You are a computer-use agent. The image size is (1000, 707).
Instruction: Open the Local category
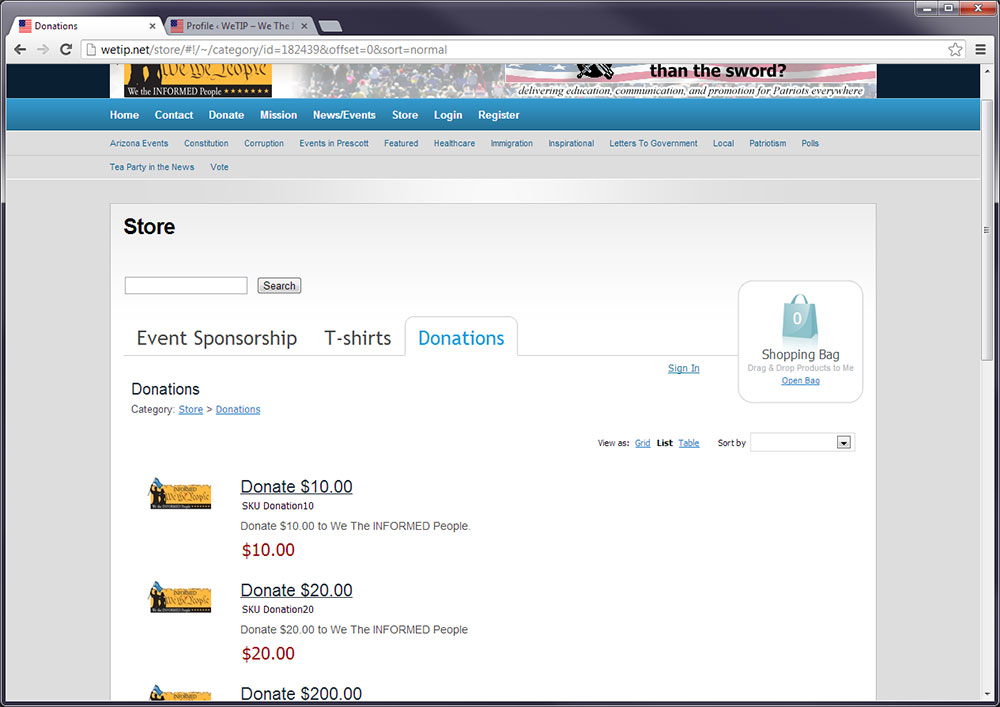(x=723, y=143)
